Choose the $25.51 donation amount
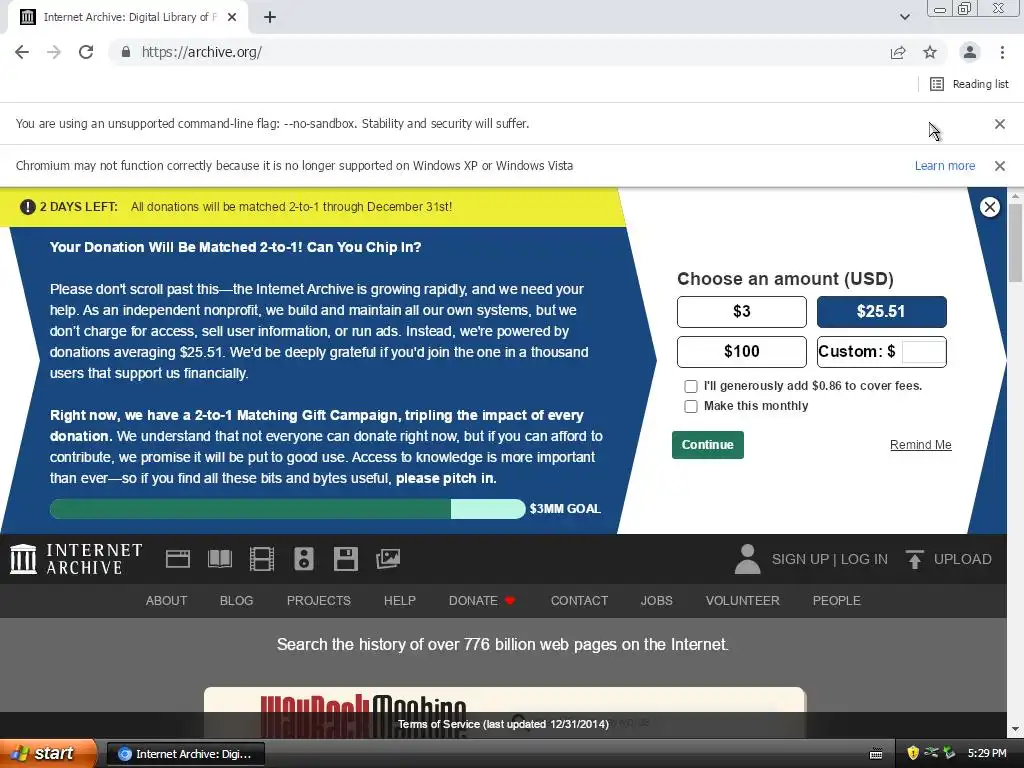This screenshot has width=1024, height=768. (x=881, y=312)
